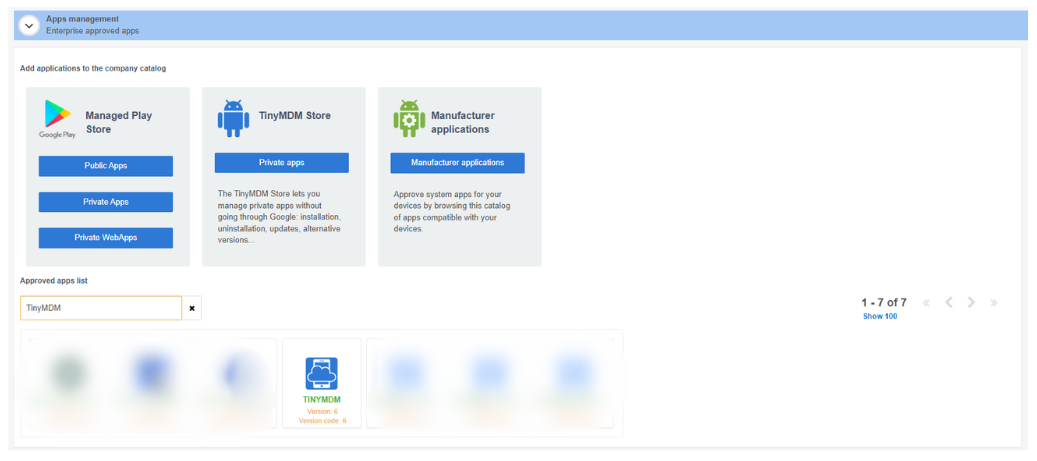Open the Manufacturer applications button
The image size is (1037, 461).
click(x=458, y=163)
